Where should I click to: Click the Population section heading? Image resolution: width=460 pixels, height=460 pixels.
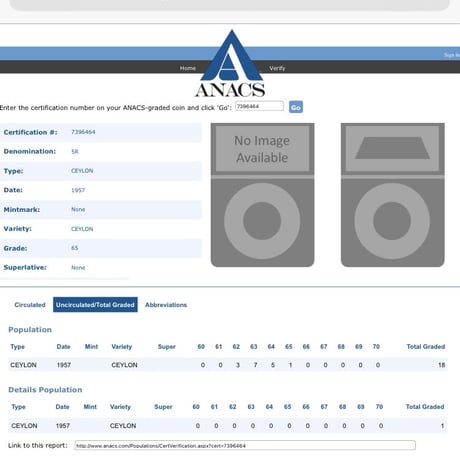tap(30, 330)
